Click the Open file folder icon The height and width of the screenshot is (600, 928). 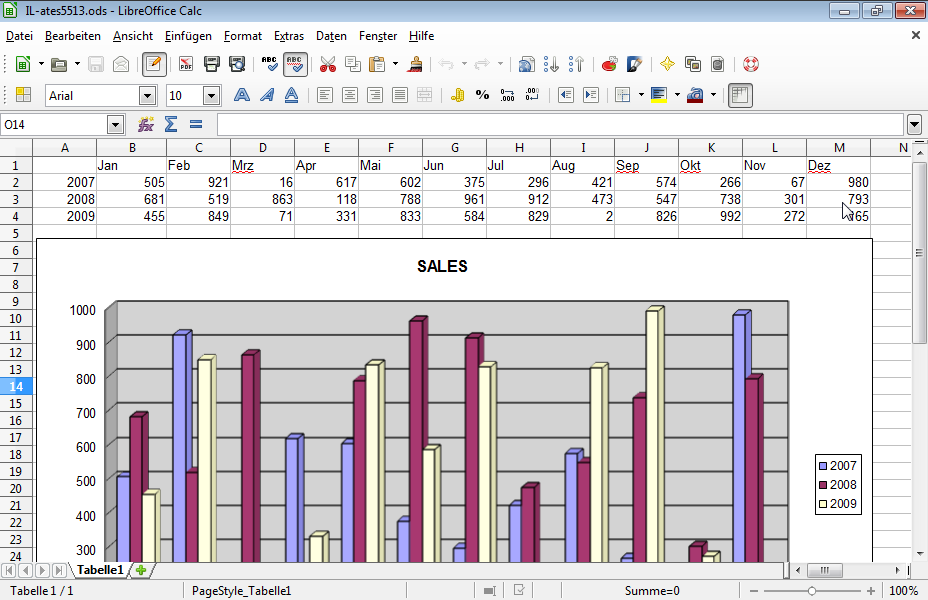coord(59,64)
